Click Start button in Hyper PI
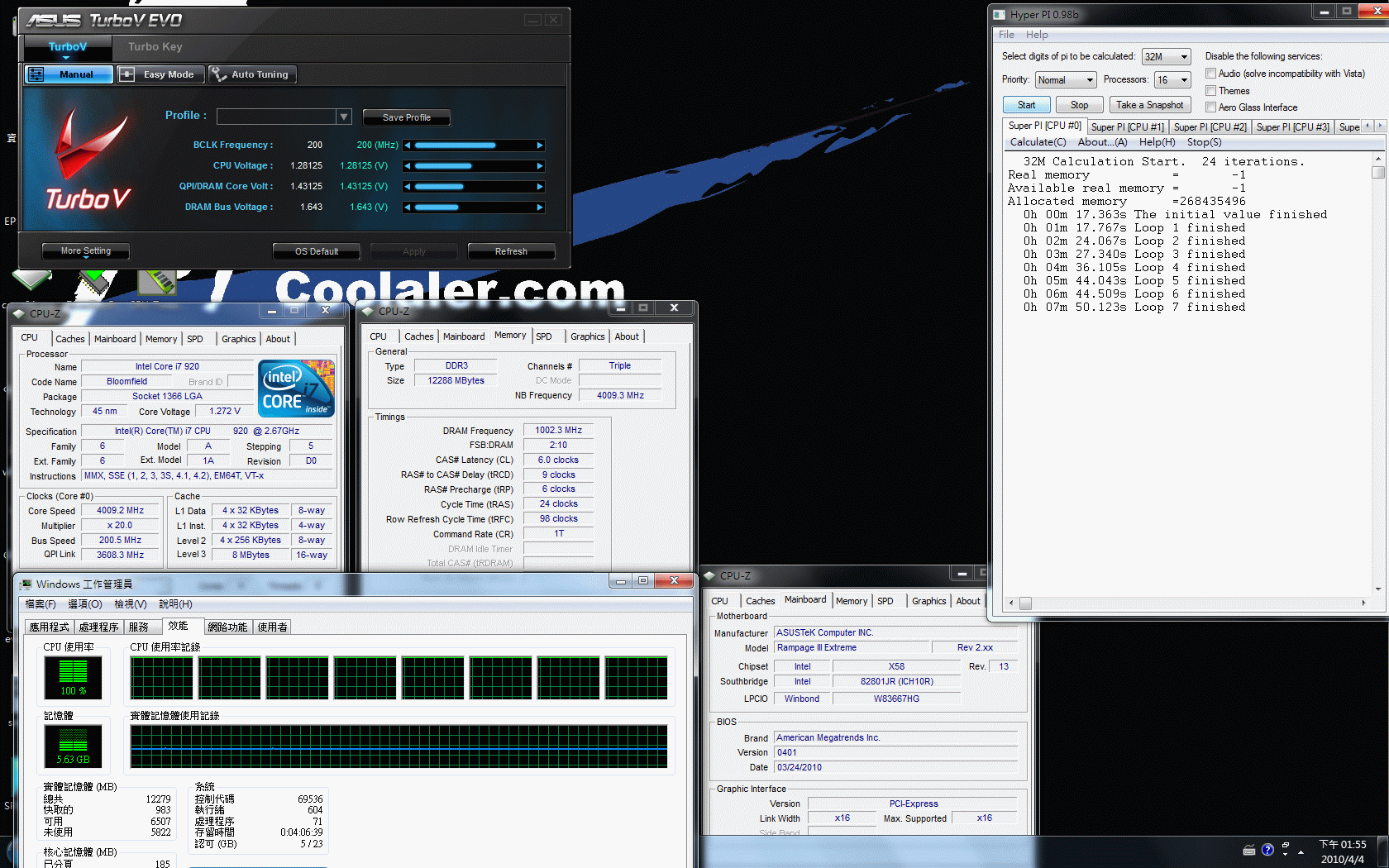 [1026, 105]
